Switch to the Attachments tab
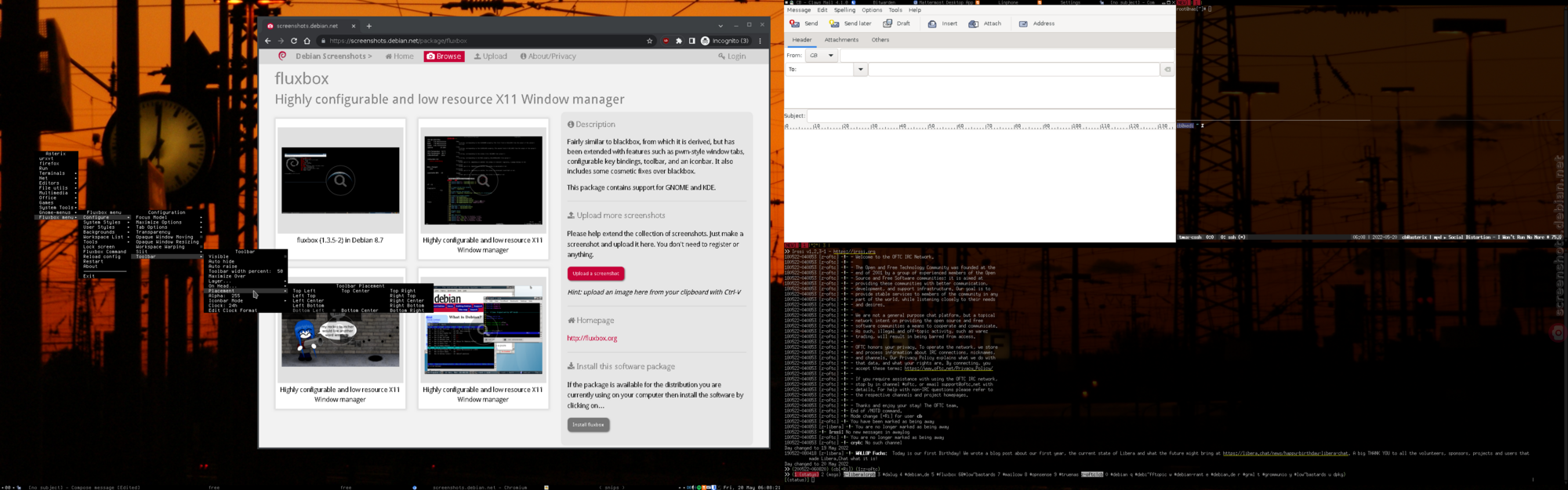 841,40
